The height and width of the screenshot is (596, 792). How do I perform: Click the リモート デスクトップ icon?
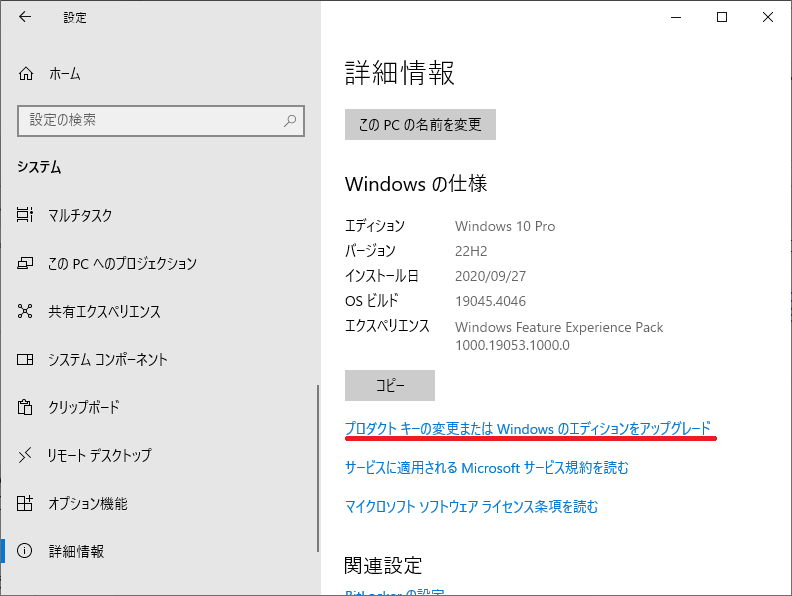(25, 455)
